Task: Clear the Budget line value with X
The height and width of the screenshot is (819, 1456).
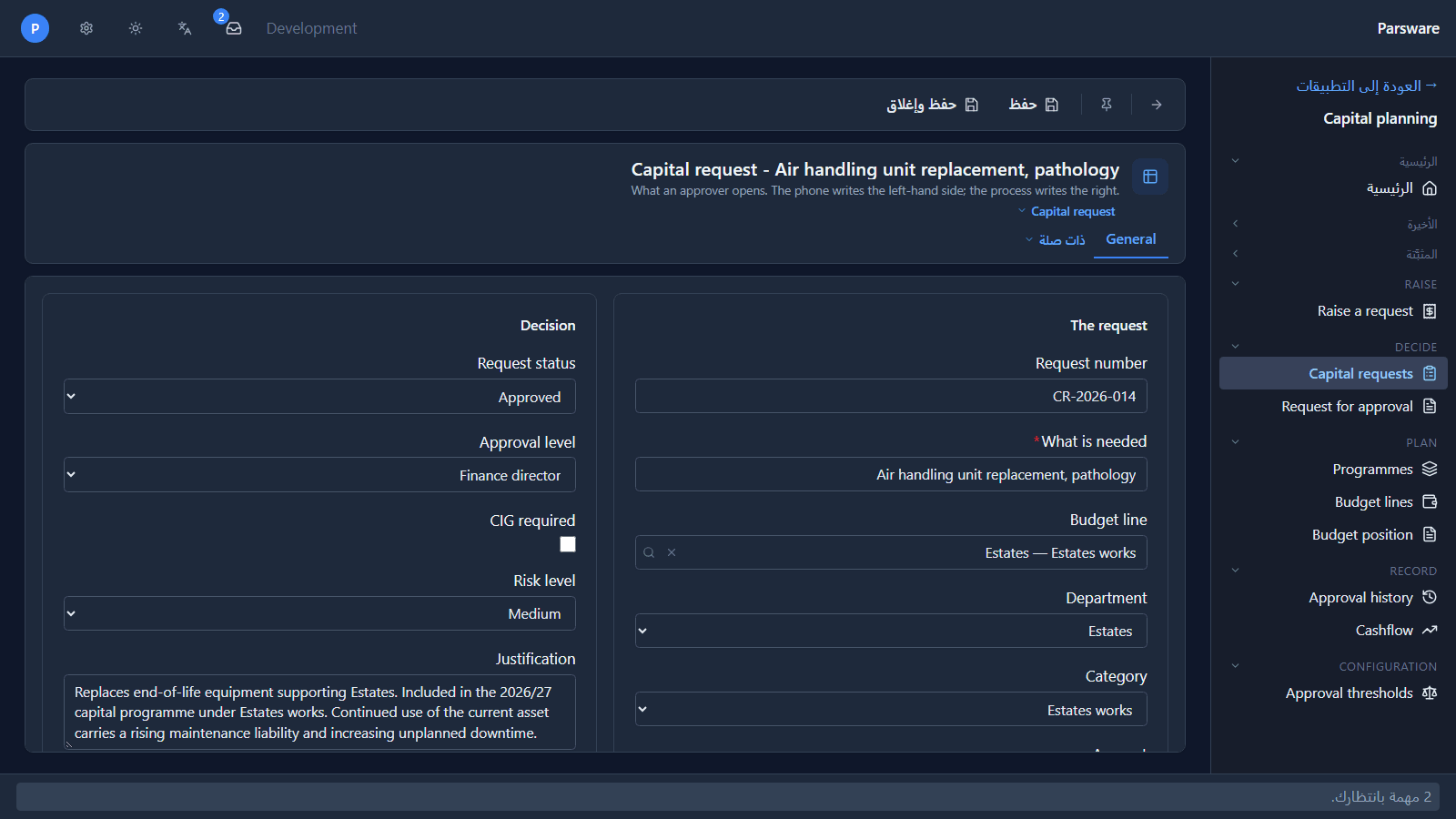Action: click(672, 552)
